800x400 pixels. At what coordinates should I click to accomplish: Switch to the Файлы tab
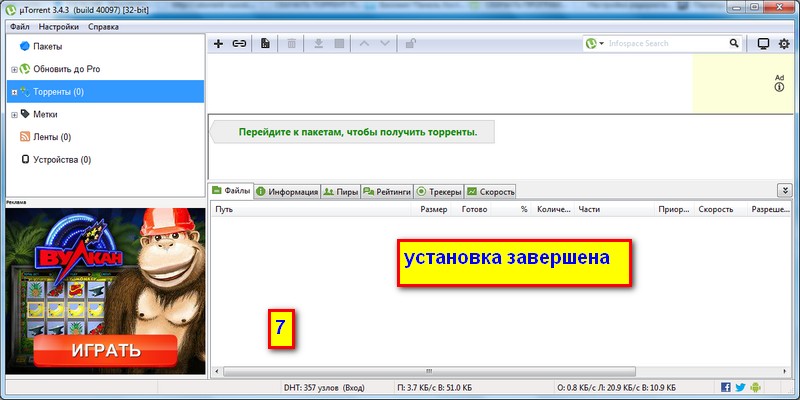[x=231, y=191]
